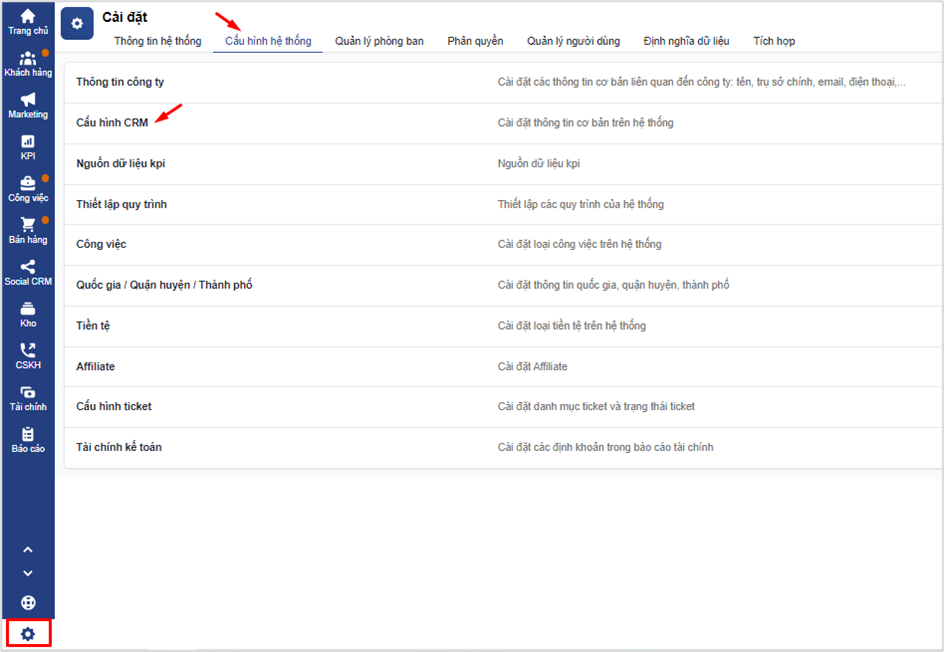944x652 pixels.
Task: Open the KPI chart module
Action: click(28, 147)
